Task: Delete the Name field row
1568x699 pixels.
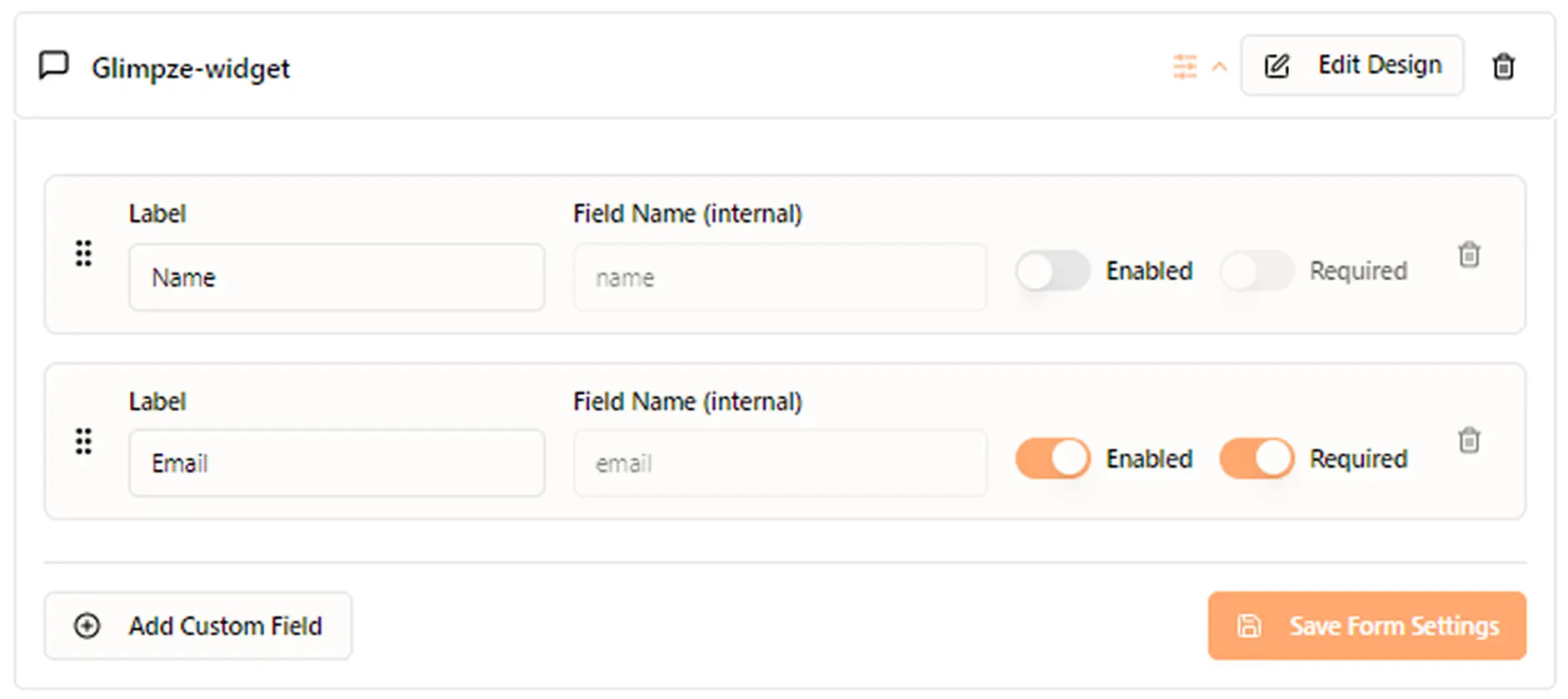Action: coord(1469,254)
